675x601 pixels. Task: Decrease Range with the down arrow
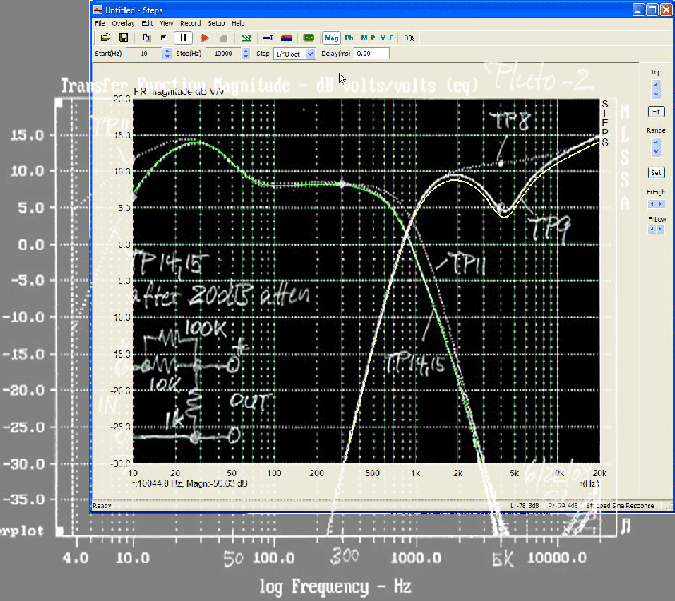(x=656, y=151)
